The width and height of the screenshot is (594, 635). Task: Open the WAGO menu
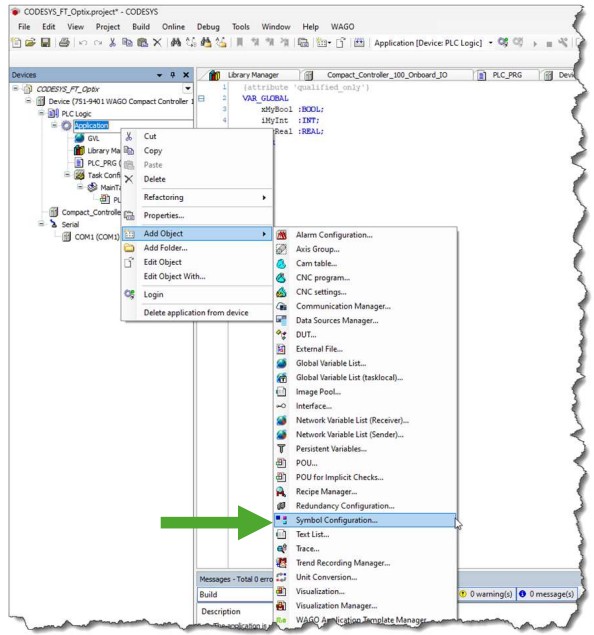pyautogui.click(x=343, y=27)
